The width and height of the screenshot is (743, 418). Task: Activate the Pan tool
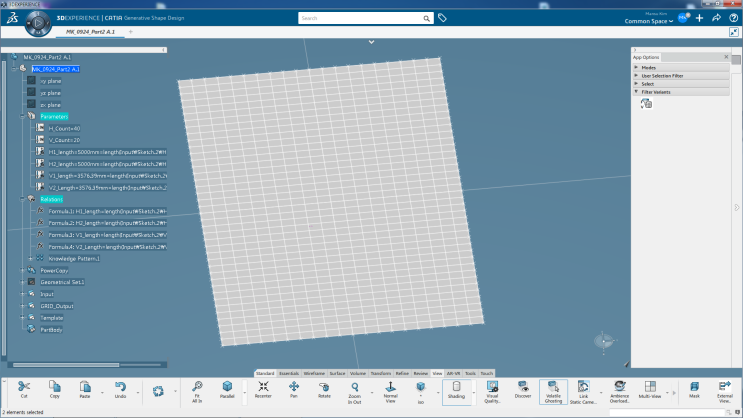click(294, 390)
